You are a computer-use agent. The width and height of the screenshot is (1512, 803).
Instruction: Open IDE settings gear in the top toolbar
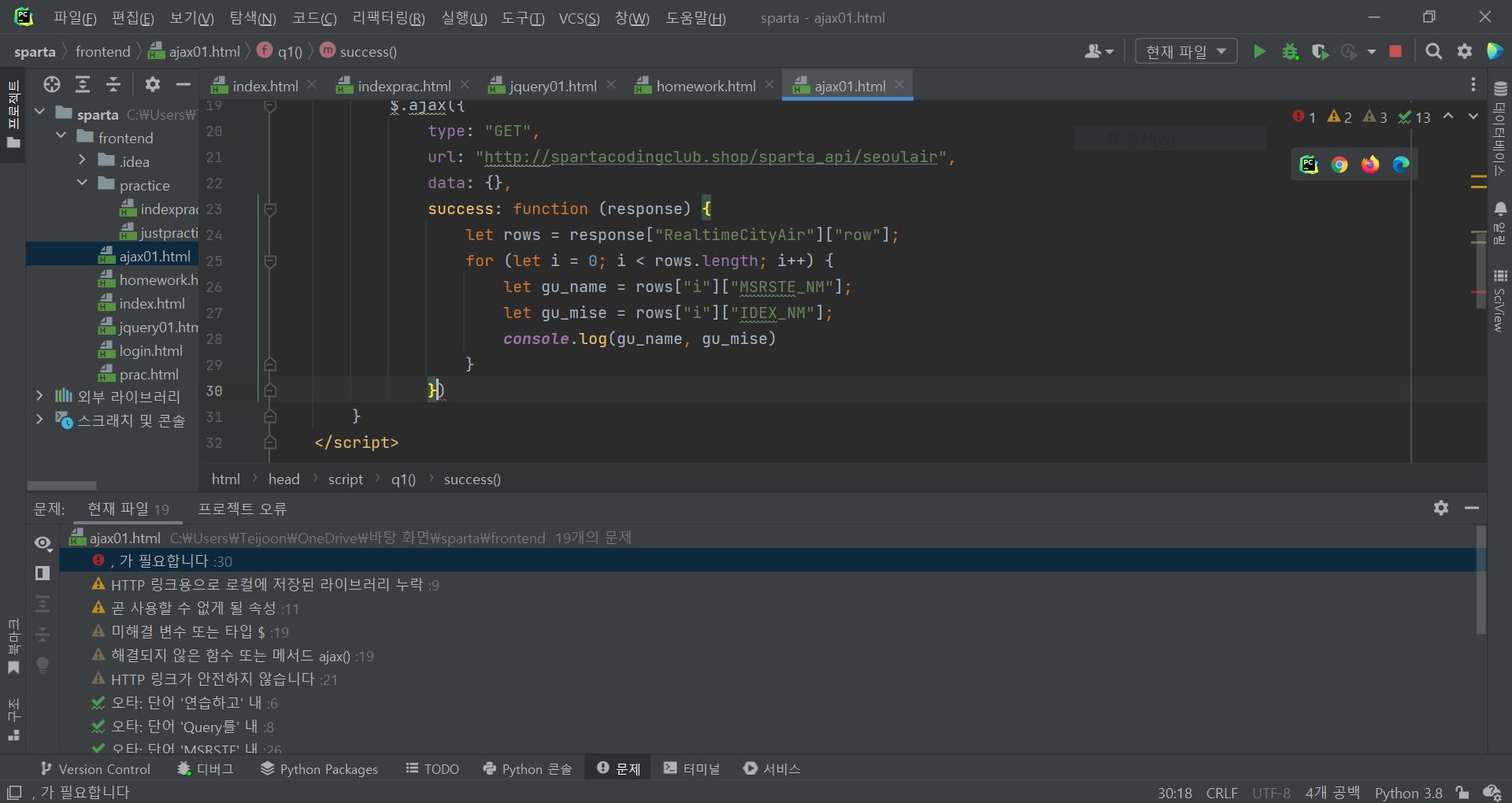pos(1465,52)
